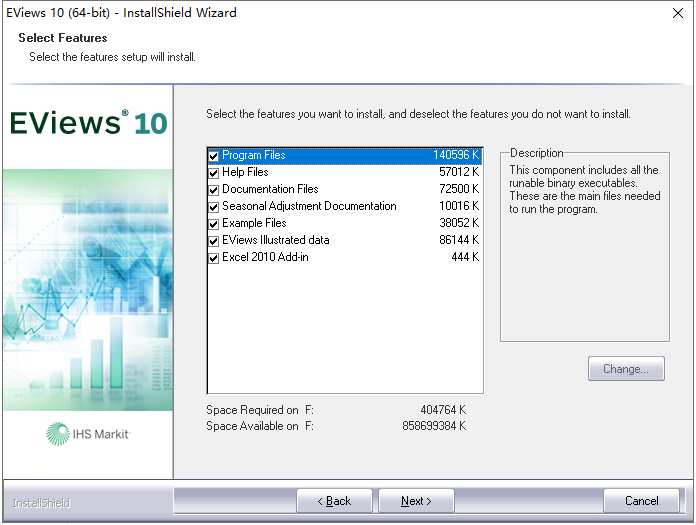Deselect the EViews Illustrated data checkbox
Image resolution: width=696 pixels, height=525 pixels.
point(214,241)
